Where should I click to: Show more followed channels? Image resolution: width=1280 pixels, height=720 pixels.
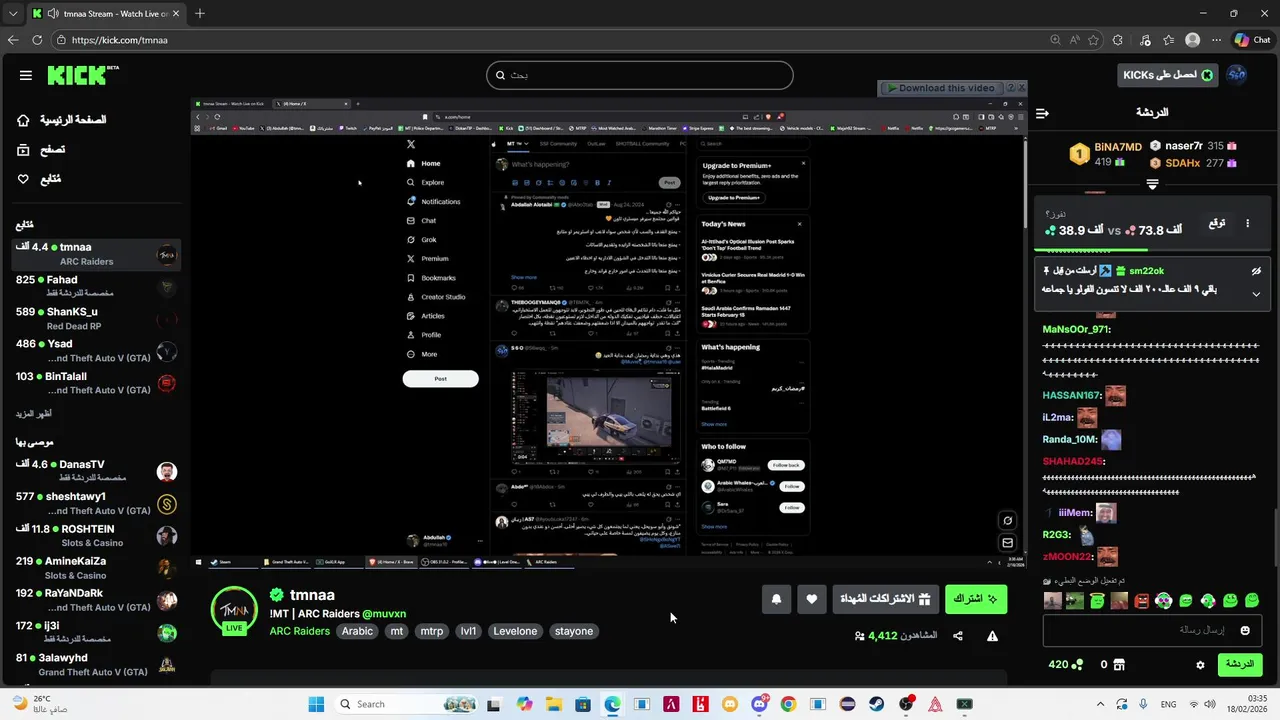click(33, 413)
